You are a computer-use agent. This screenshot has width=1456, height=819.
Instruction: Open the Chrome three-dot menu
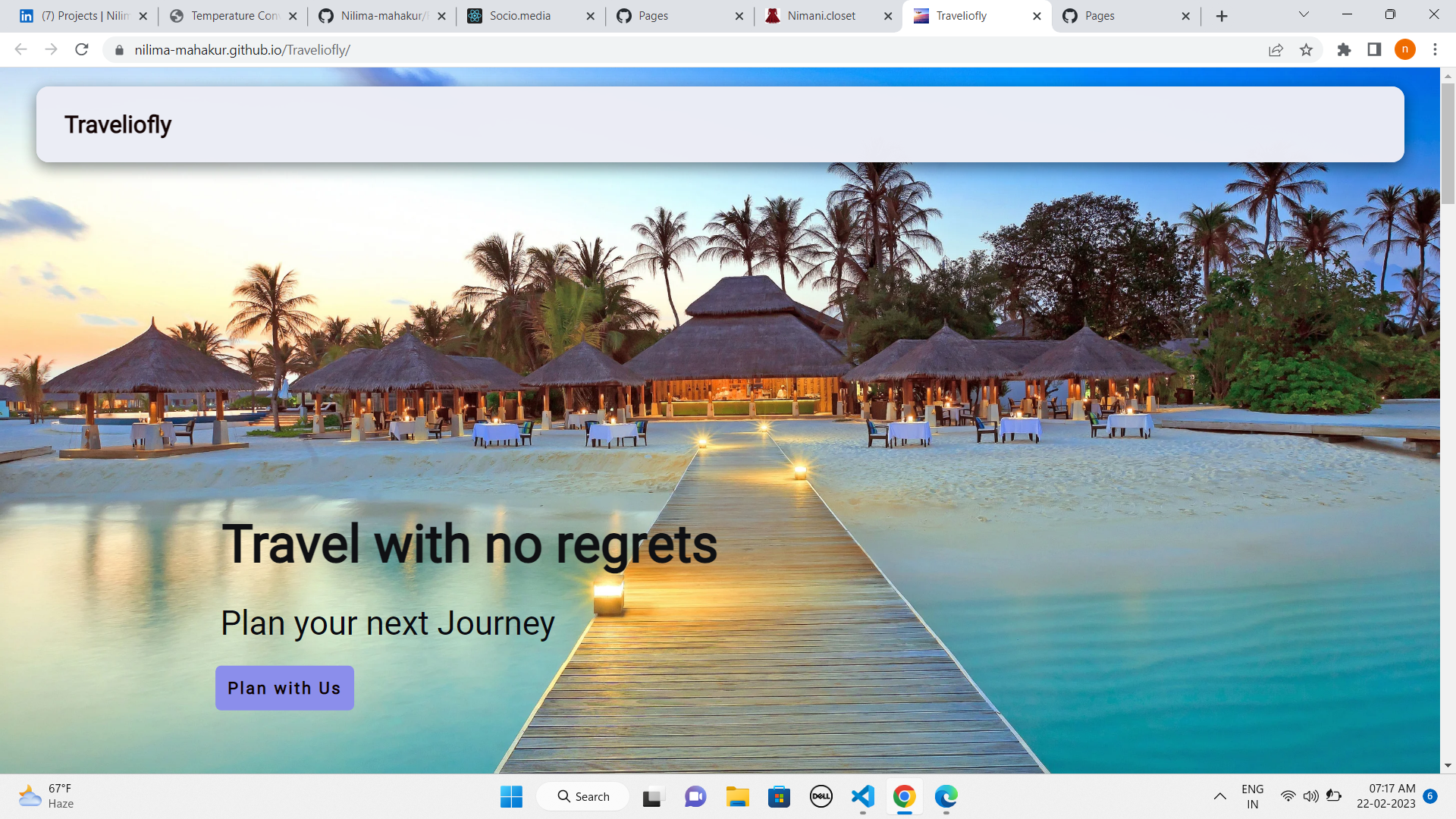(1435, 50)
